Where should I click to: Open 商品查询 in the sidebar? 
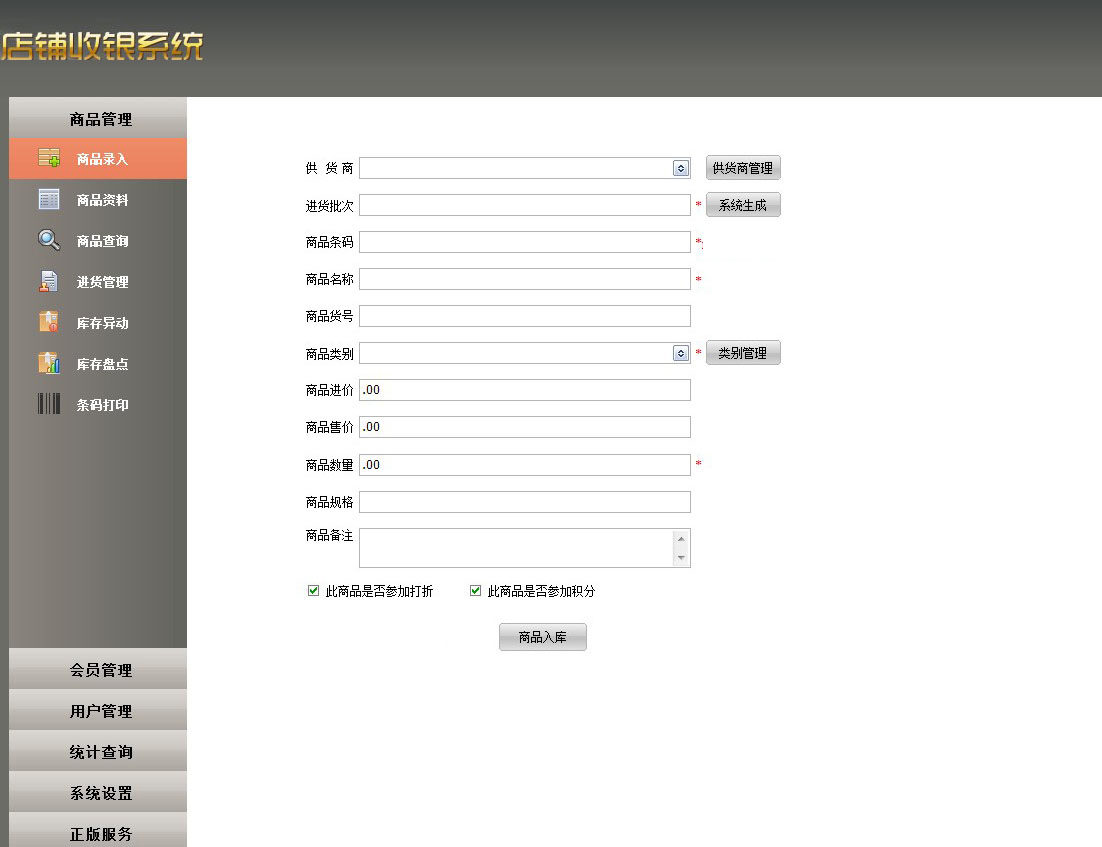[x=98, y=240]
